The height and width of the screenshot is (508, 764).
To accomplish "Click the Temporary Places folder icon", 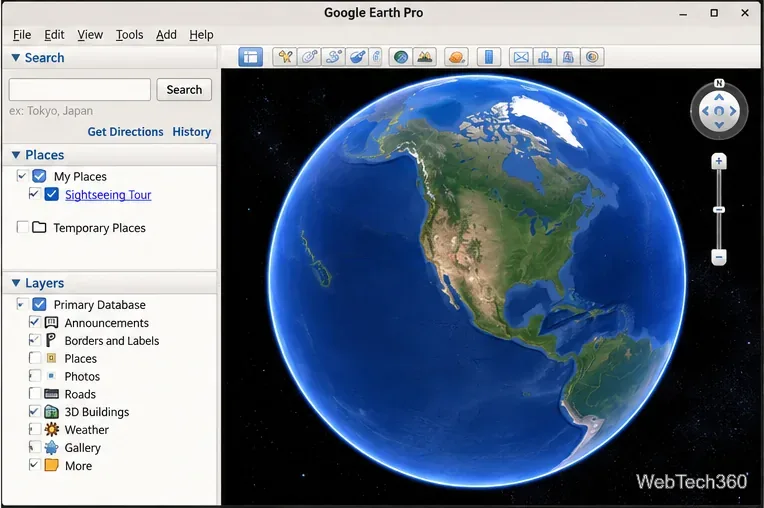I will tap(39, 227).
